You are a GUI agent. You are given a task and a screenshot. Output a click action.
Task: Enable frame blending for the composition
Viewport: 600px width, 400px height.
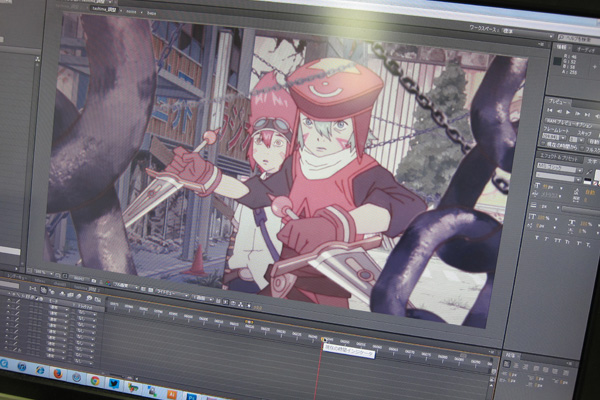coord(70,295)
